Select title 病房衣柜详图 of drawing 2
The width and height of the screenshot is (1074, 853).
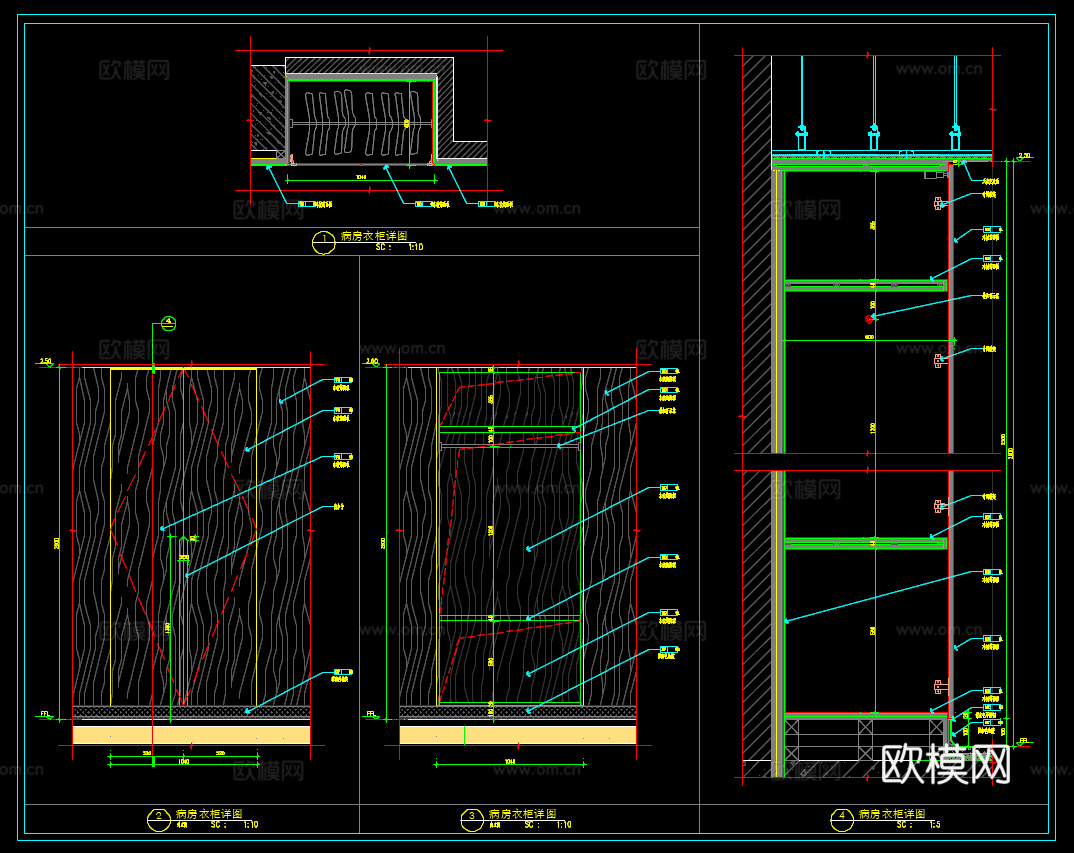pos(209,814)
